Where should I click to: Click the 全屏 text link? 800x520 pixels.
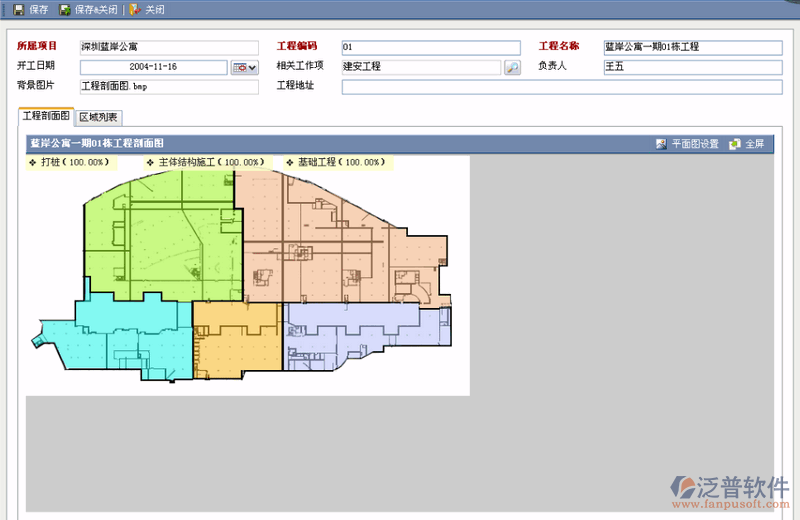pyautogui.click(x=755, y=144)
